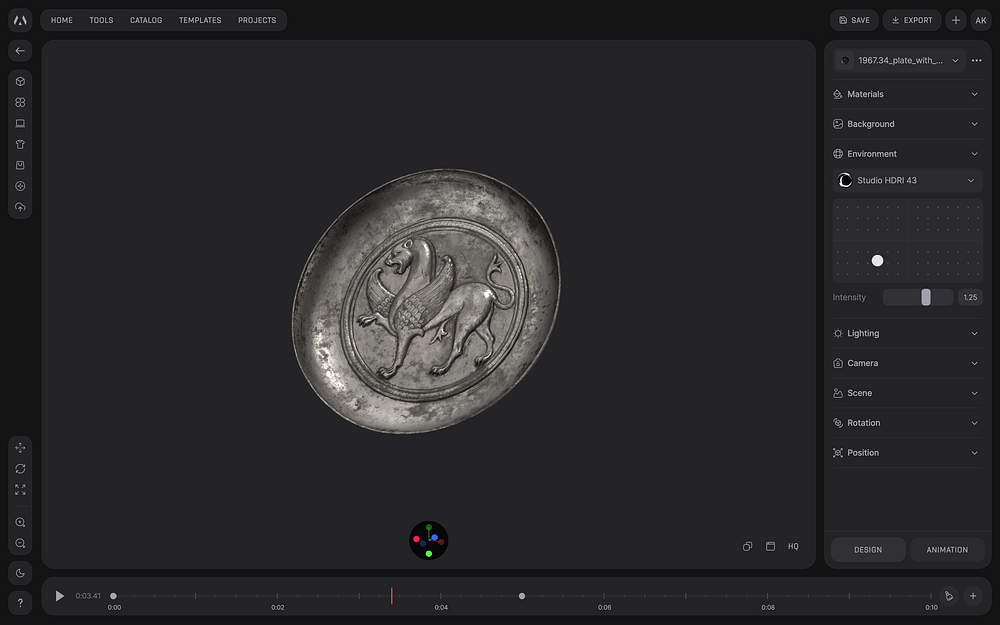Switch to the DESIGN tab
Screen dimensions: 1000x625
pyautogui.click(x=868, y=550)
